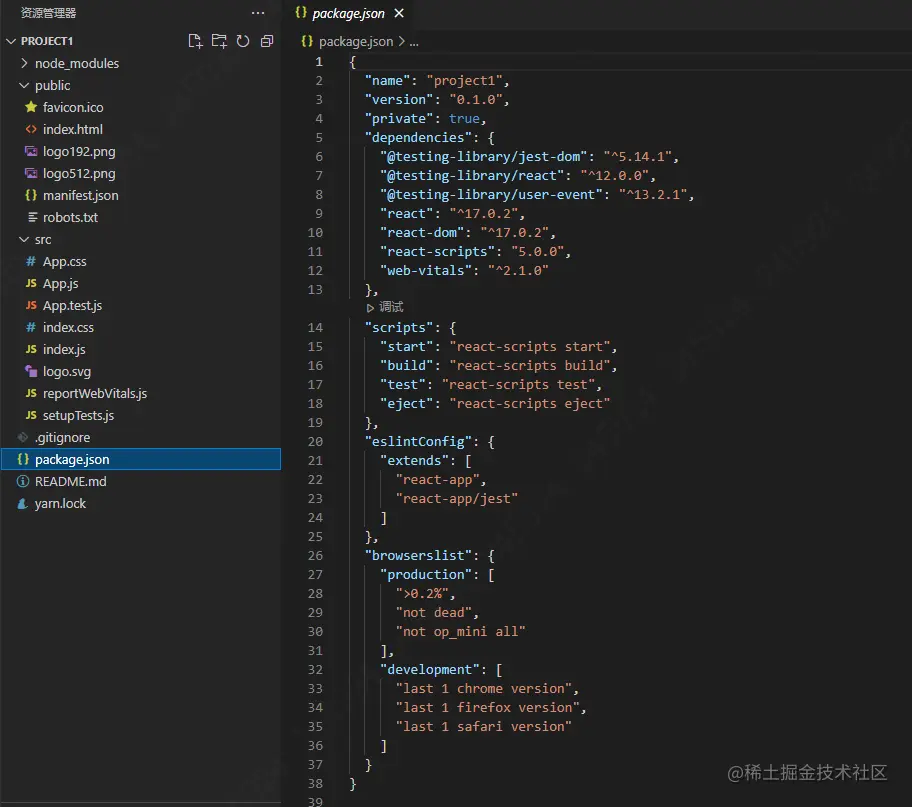This screenshot has height=807, width=912.
Task: Open setupTests.js file
Action: 79,415
